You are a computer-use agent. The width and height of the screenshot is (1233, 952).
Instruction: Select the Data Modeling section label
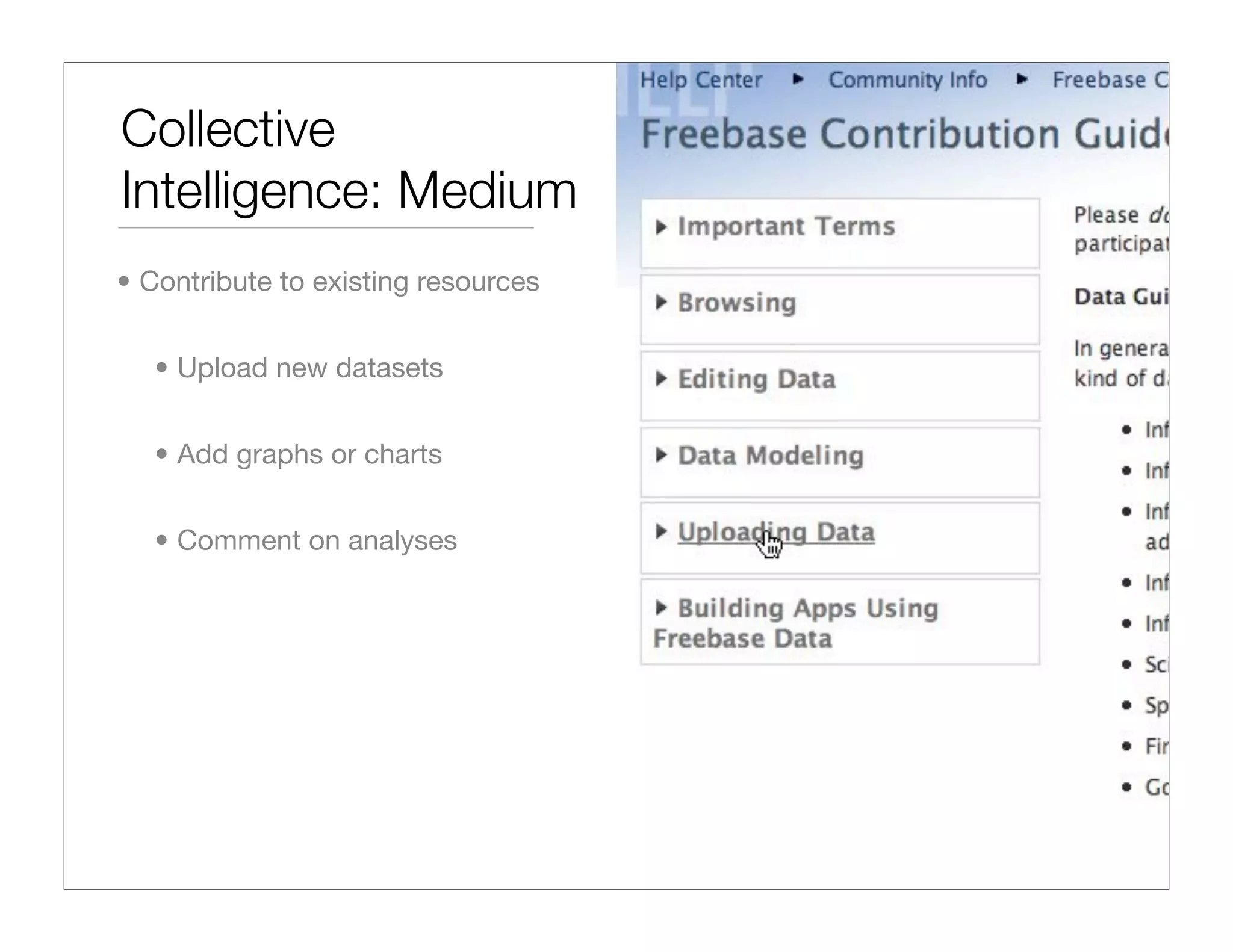[x=771, y=456]
